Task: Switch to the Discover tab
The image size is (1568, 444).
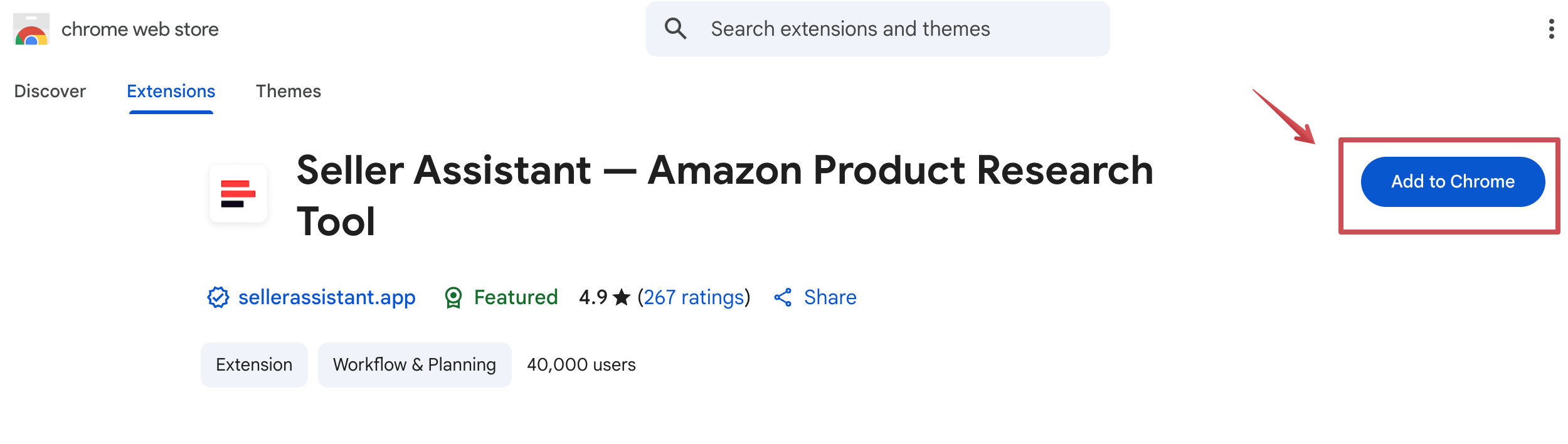Action: point(50,92)
